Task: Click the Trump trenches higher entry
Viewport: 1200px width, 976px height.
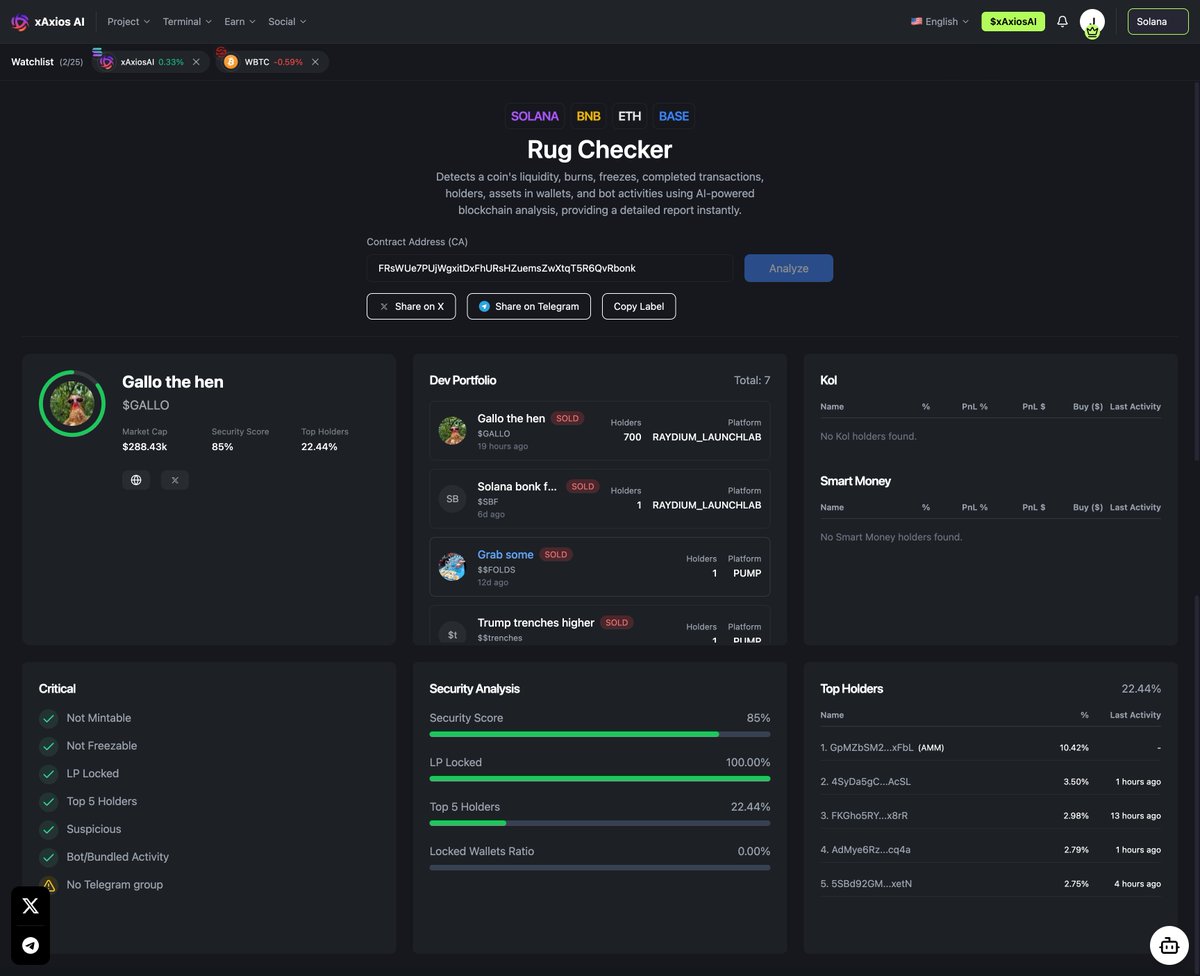Action: click(x=600, y=626)
